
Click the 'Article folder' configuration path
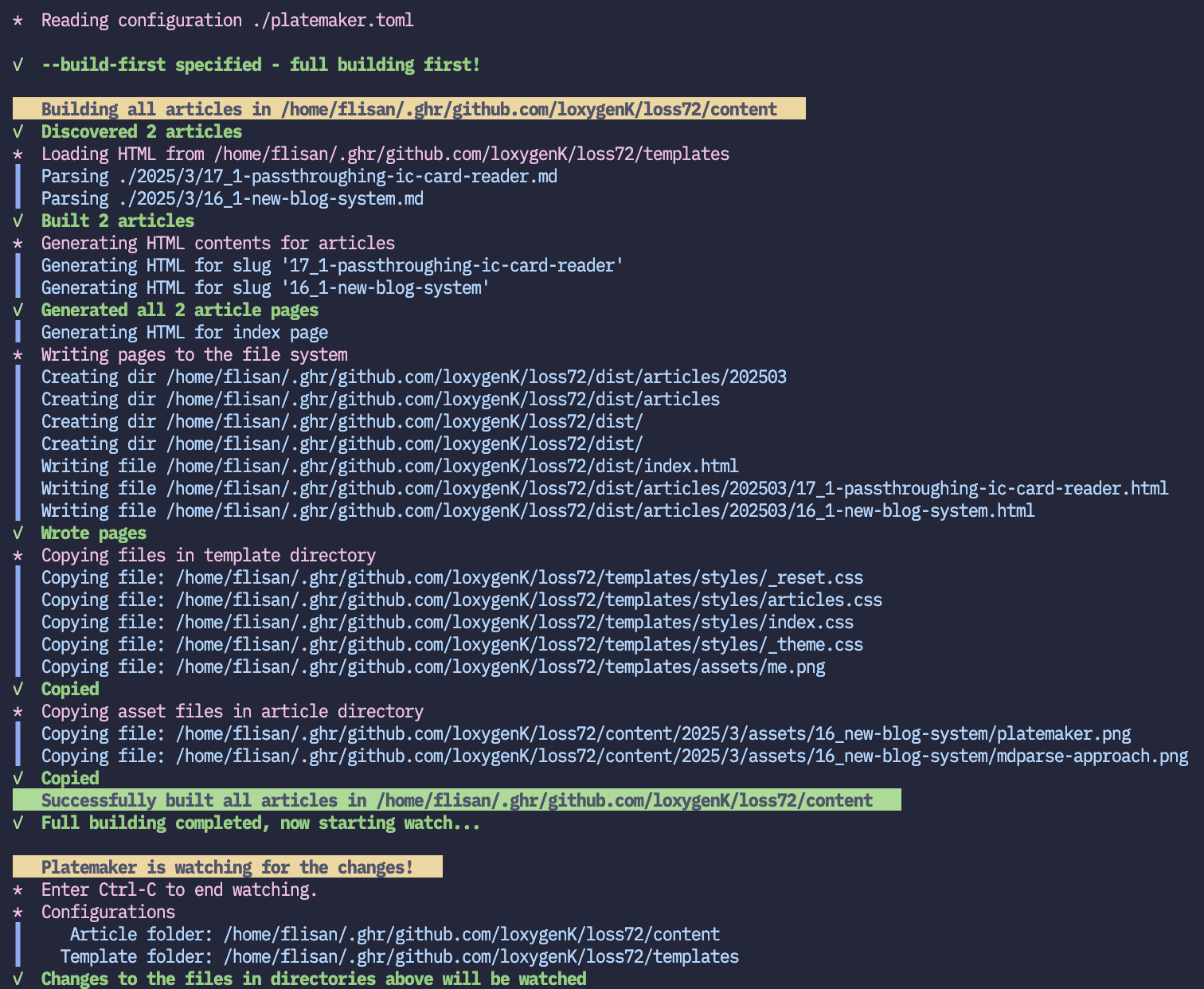coord(471,935)
